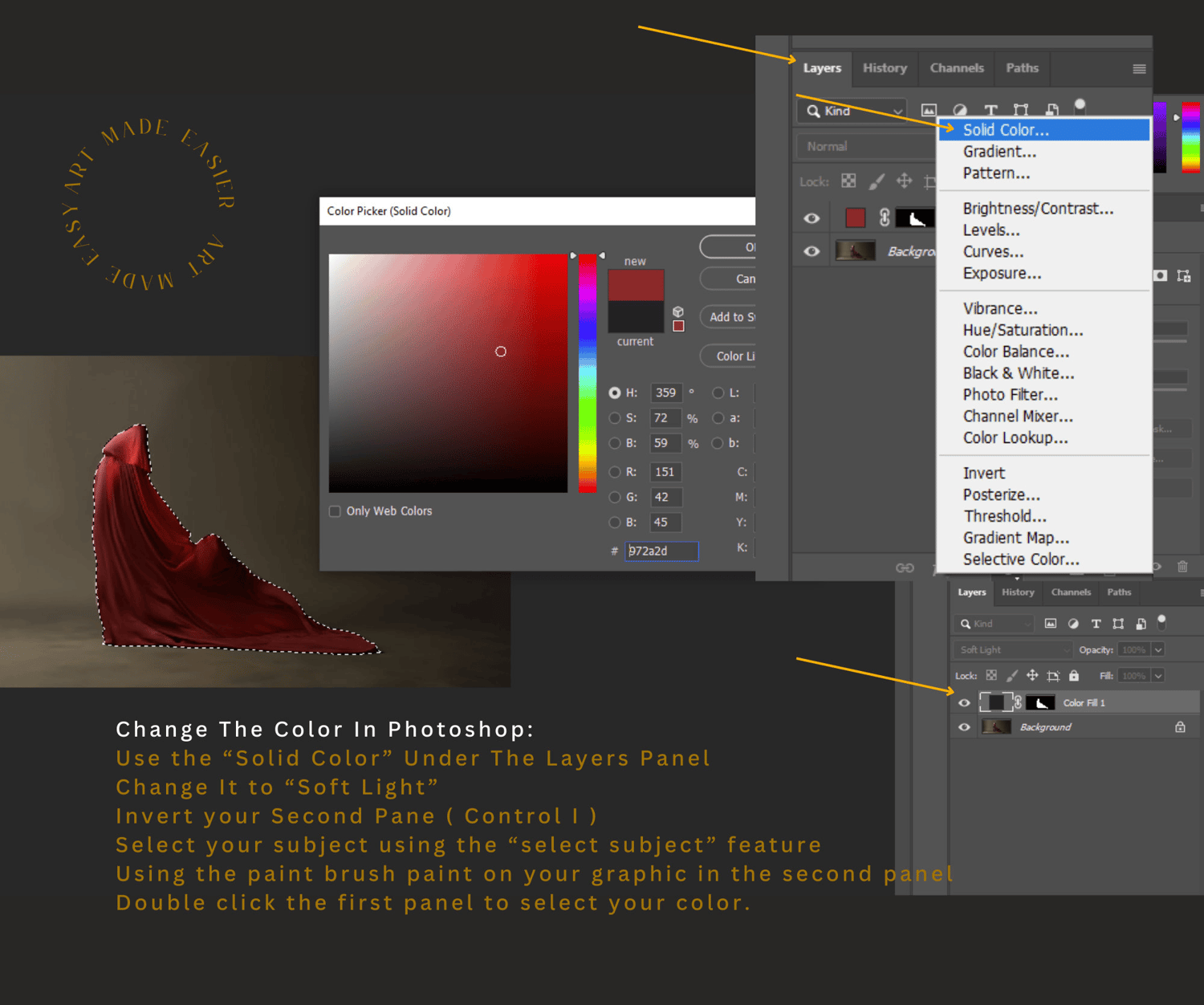Click the lock transparent pixels icon
This screenshot has width=1204, height=1005.
point(848,181)
